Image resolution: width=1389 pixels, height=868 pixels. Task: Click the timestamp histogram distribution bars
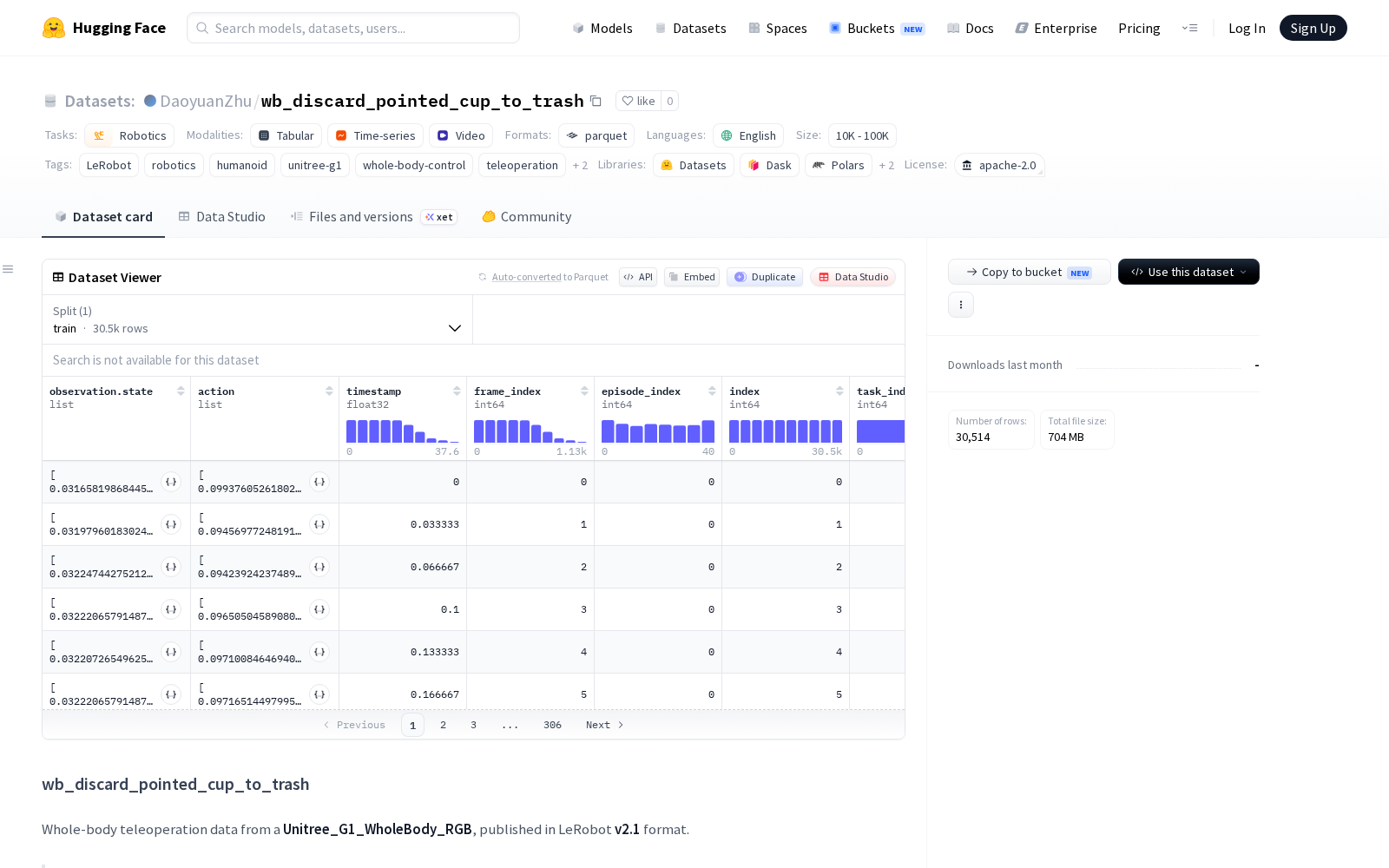403,431
